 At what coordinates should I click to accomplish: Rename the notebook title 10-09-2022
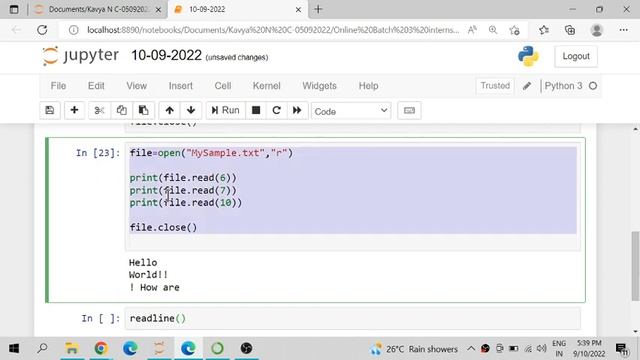pos(166,56)
